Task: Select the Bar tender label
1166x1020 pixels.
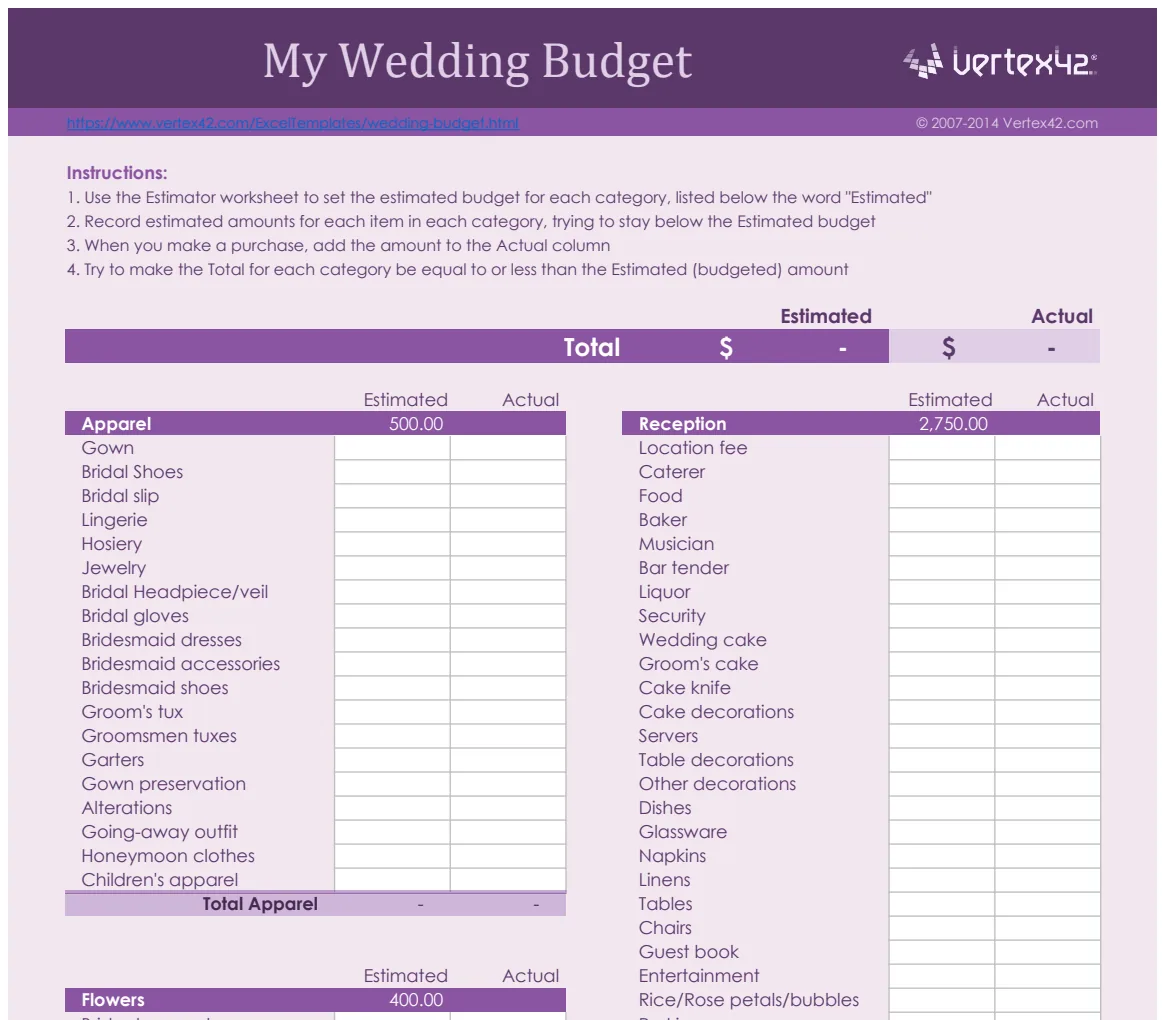Action: tap(683, 568)
